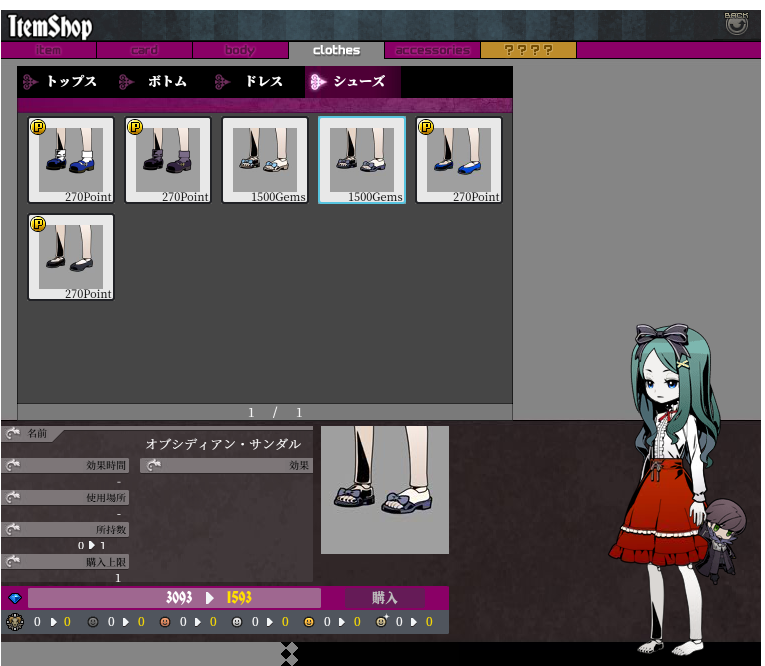Click the large sandal preview image
Image resolution: width=765 pixels, height=666 pixels.
click(385, 489)
